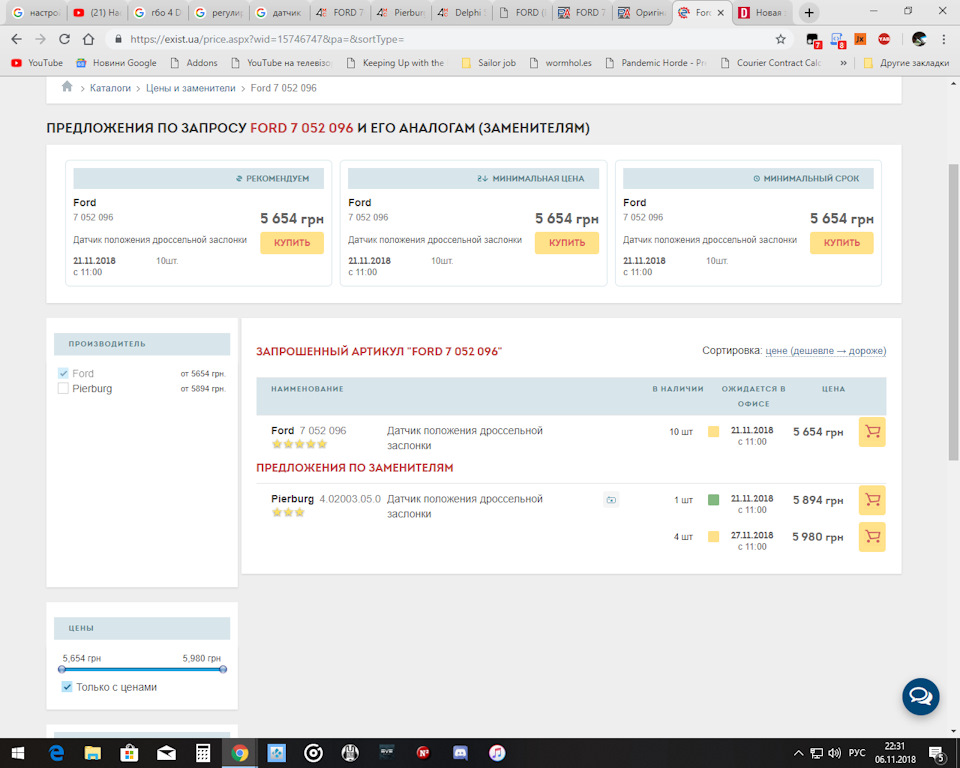960x768 pixels.
Task: Expand the bookmarks overflow chevron
Action: 843,63
